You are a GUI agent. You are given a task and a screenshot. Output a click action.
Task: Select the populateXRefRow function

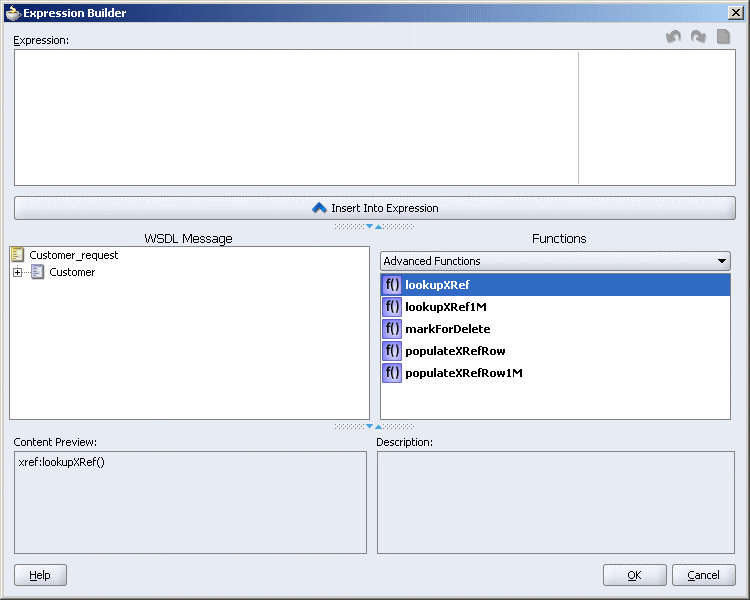[x=555, y=351]
